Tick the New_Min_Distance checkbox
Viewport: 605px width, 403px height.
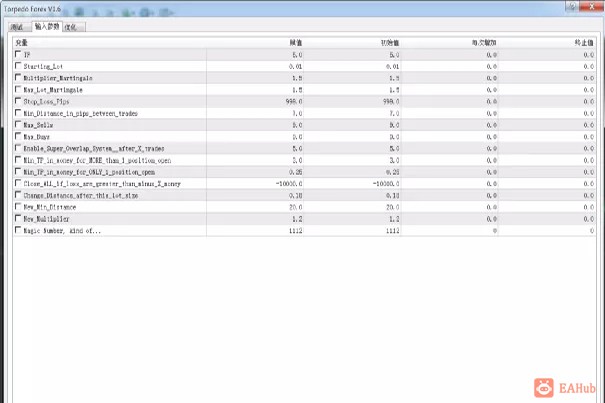18,207
